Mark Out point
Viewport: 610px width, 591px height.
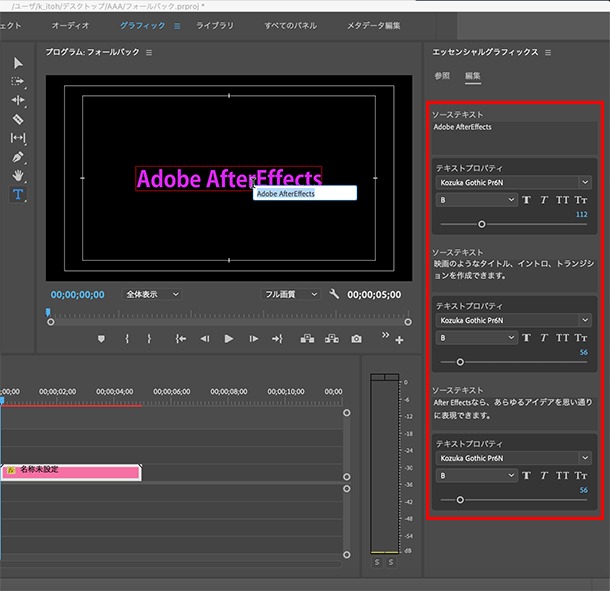(149, 339)
